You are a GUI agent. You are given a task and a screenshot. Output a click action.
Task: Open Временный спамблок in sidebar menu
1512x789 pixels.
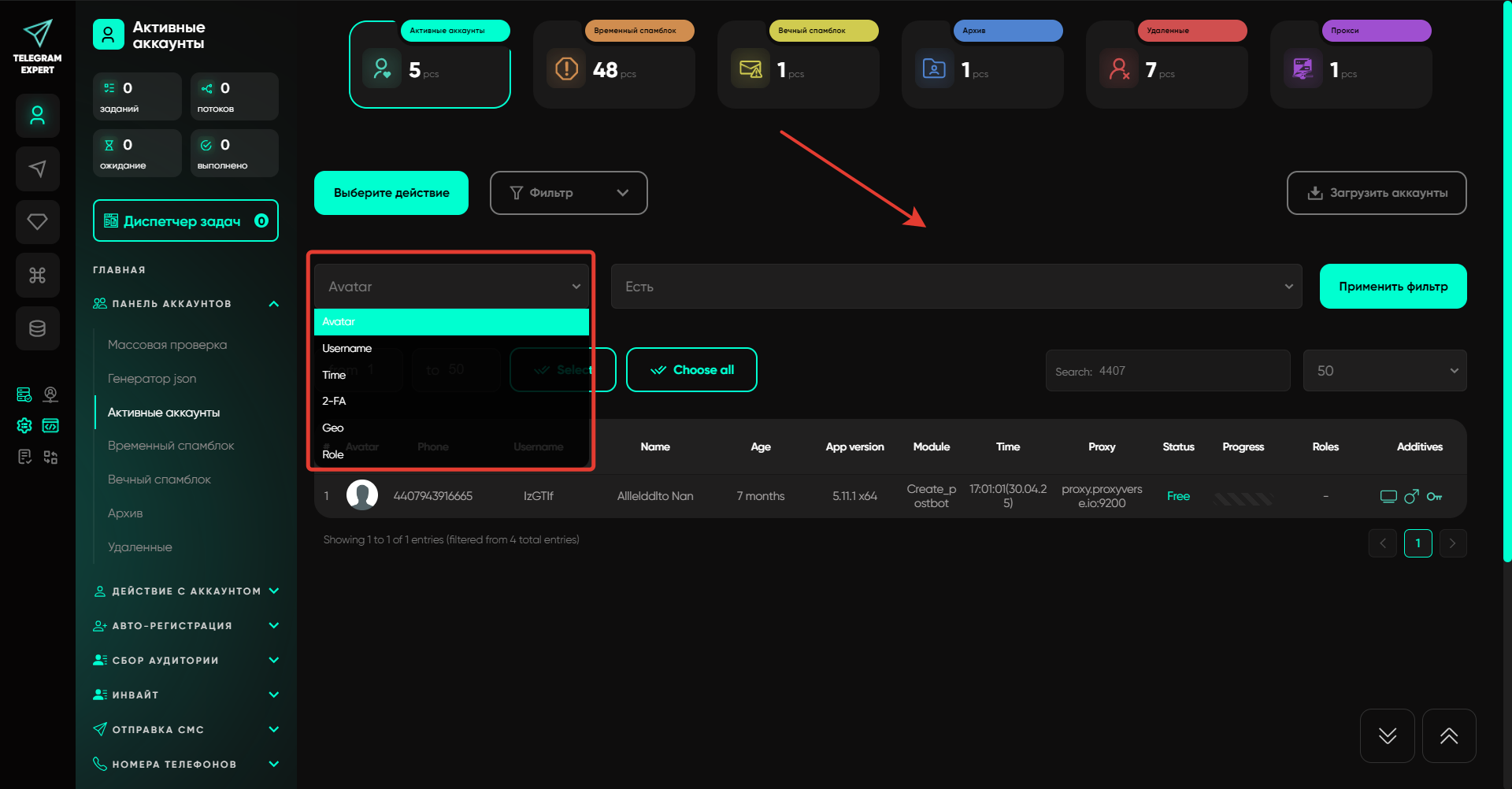pyautogui.click(x=171, y=446)
